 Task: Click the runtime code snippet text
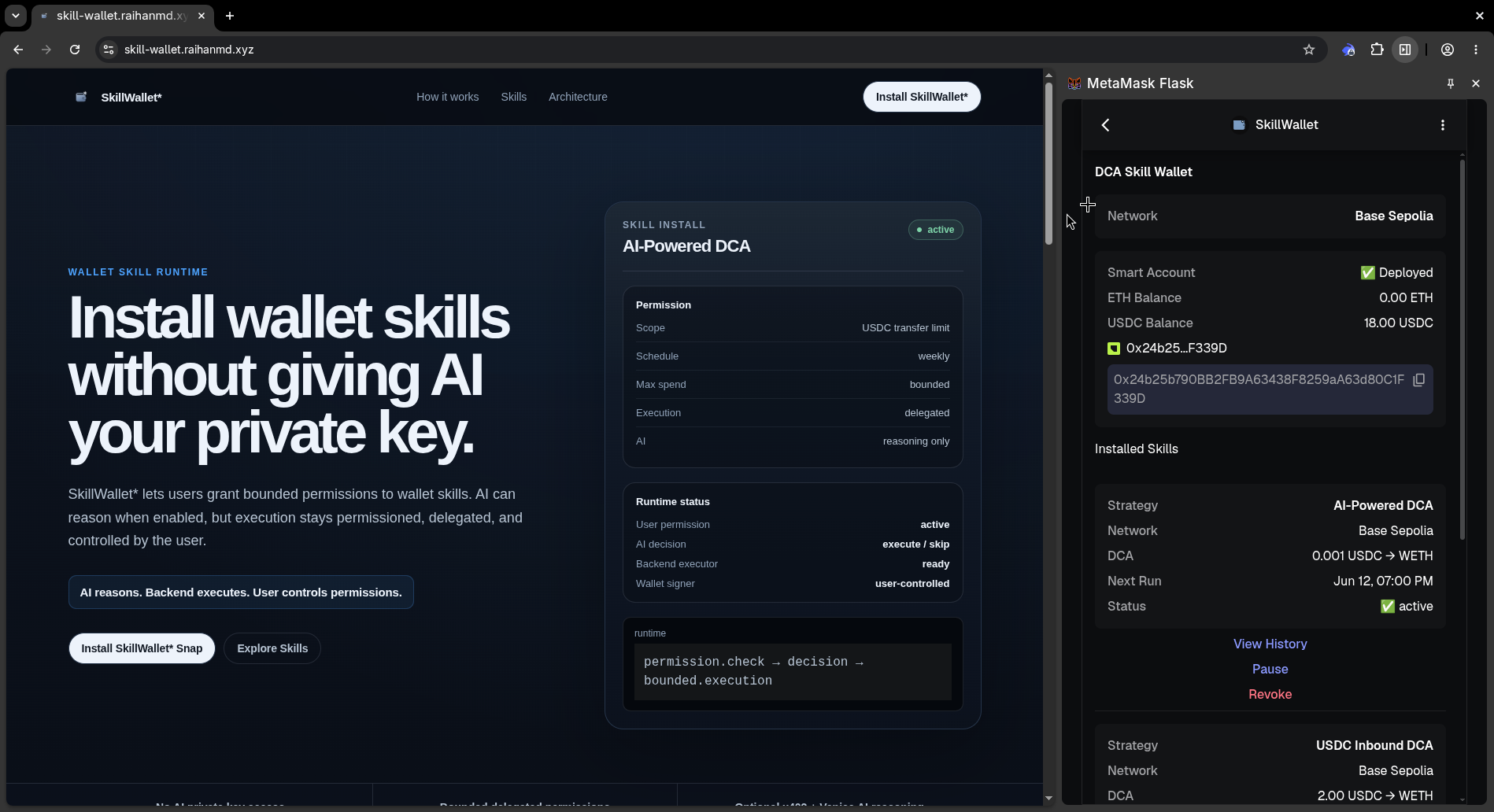click(x=754, y=671)
